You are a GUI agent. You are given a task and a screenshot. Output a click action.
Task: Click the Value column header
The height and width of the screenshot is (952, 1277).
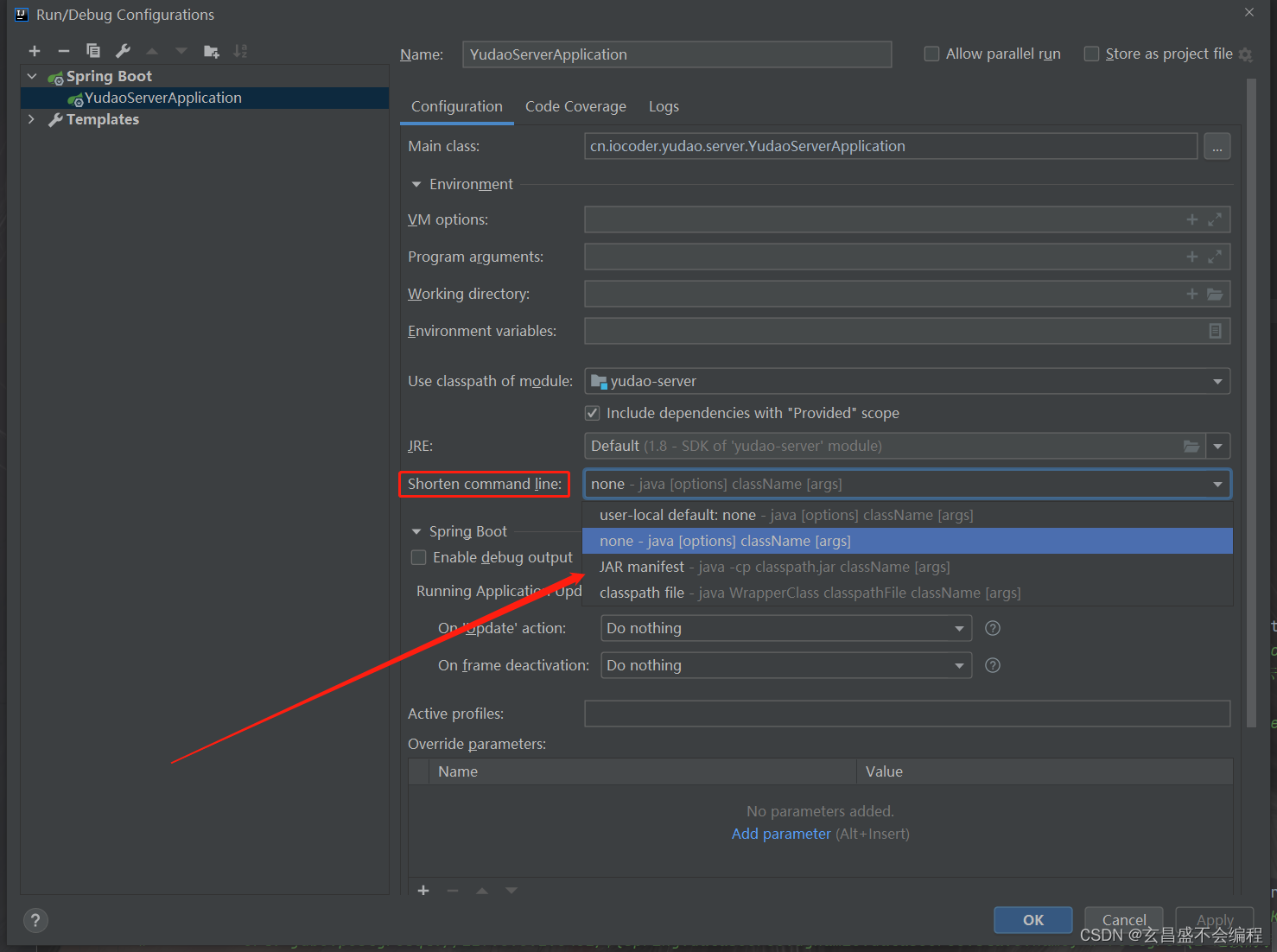click(1044, 771)
